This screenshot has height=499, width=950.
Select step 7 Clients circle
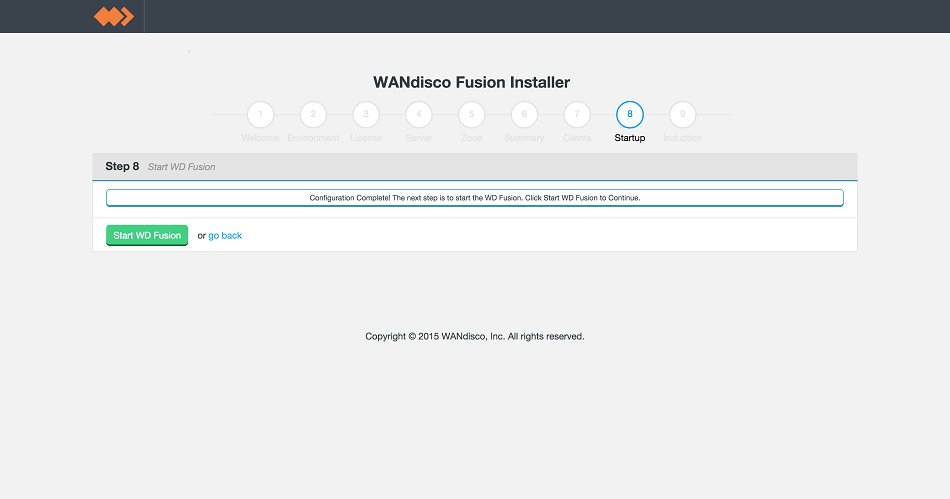coord(577,114)
